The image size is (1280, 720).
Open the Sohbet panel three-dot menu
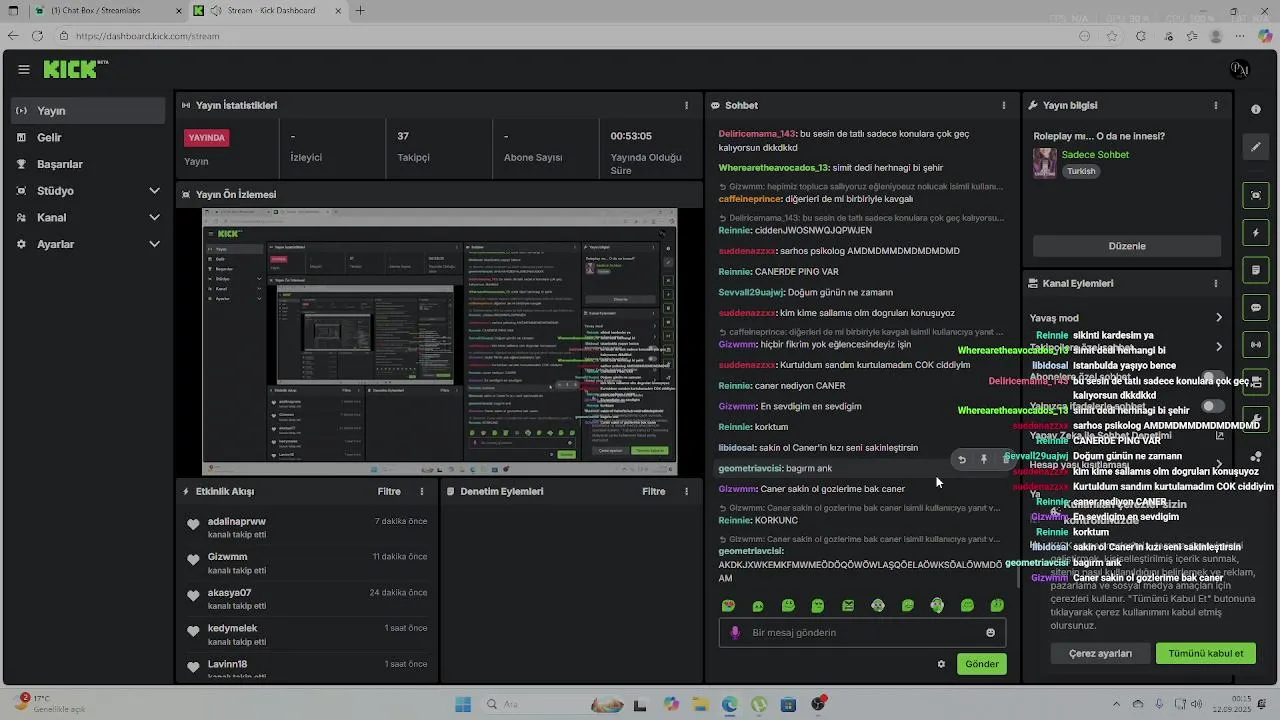click(x=1004, y=105)
